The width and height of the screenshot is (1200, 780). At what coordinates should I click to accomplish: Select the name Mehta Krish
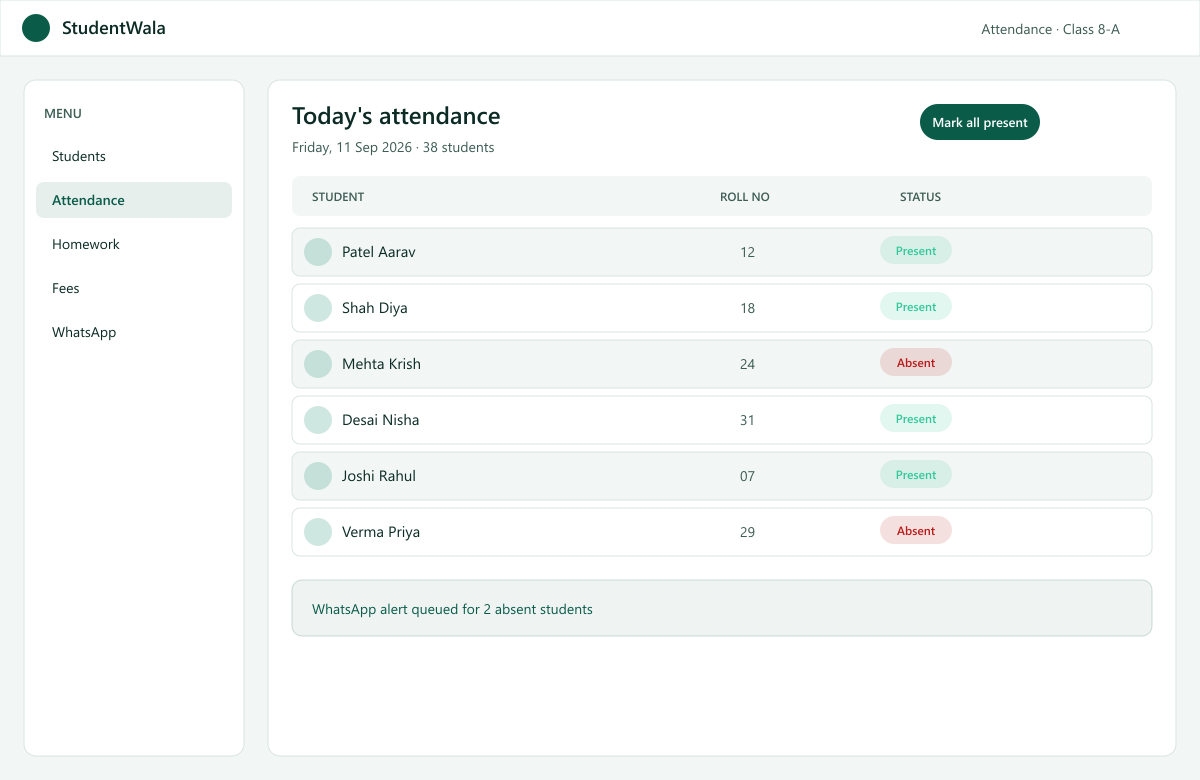(x=381, y=364)
